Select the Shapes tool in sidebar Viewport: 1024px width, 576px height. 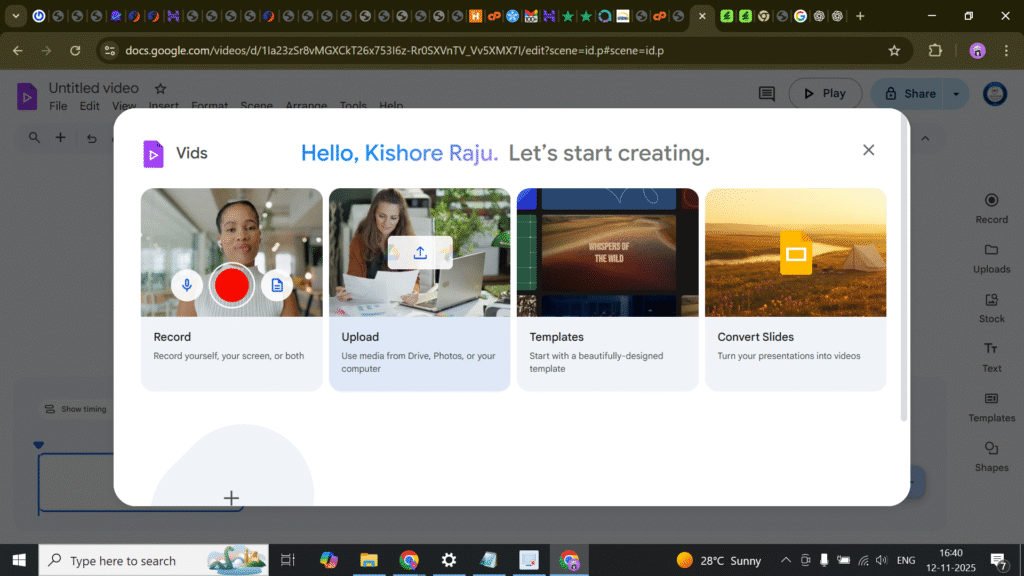pos(991,457)
